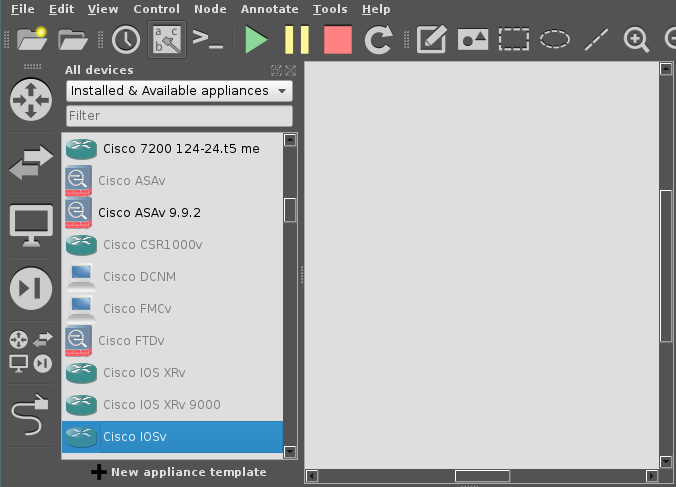676x487 pixels.
Task: Add a note annotation
Action: click(432, 39)
